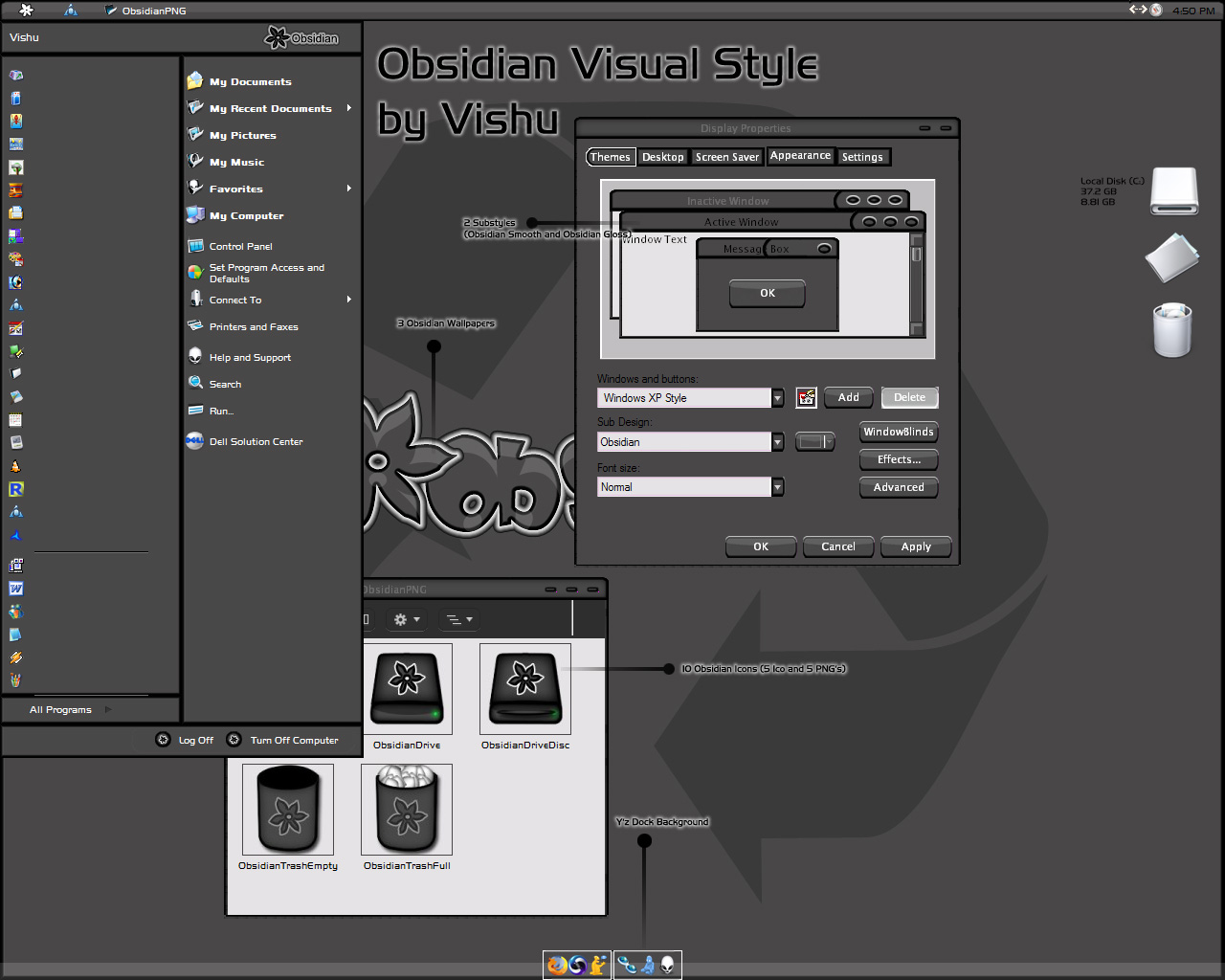This screenshot has width=1225, height=980.
Task: Click the Apply button
Action: click(915, 546)
